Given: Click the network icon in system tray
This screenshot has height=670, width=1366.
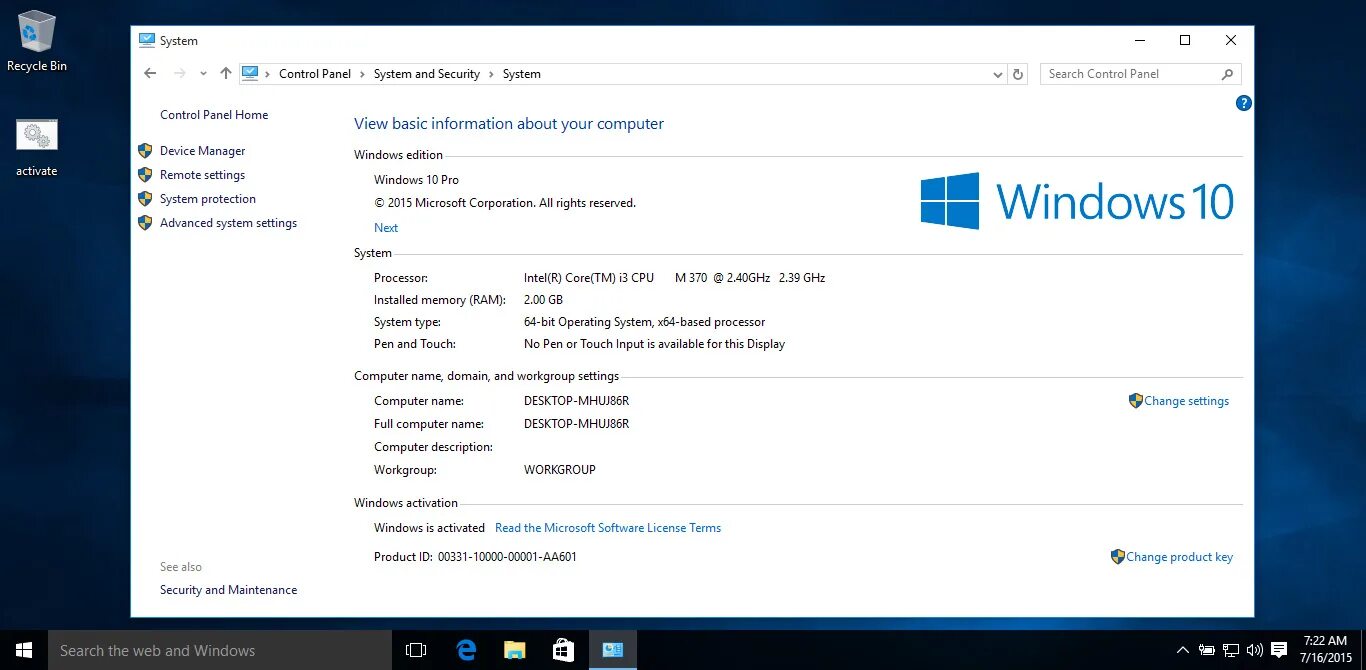Looking at the screenshot, I should [1231, 650].
